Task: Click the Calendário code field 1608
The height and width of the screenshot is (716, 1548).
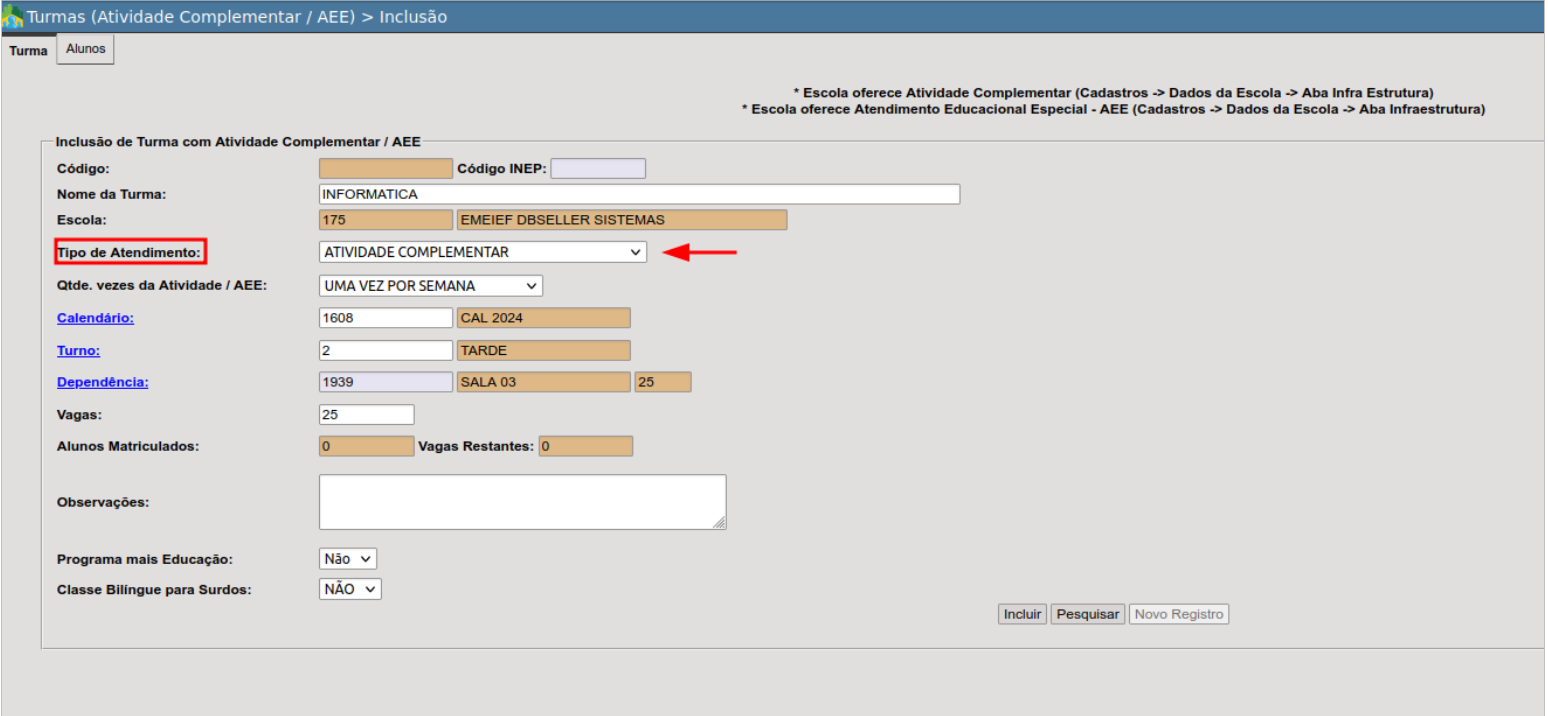Action: pos(385,318)
